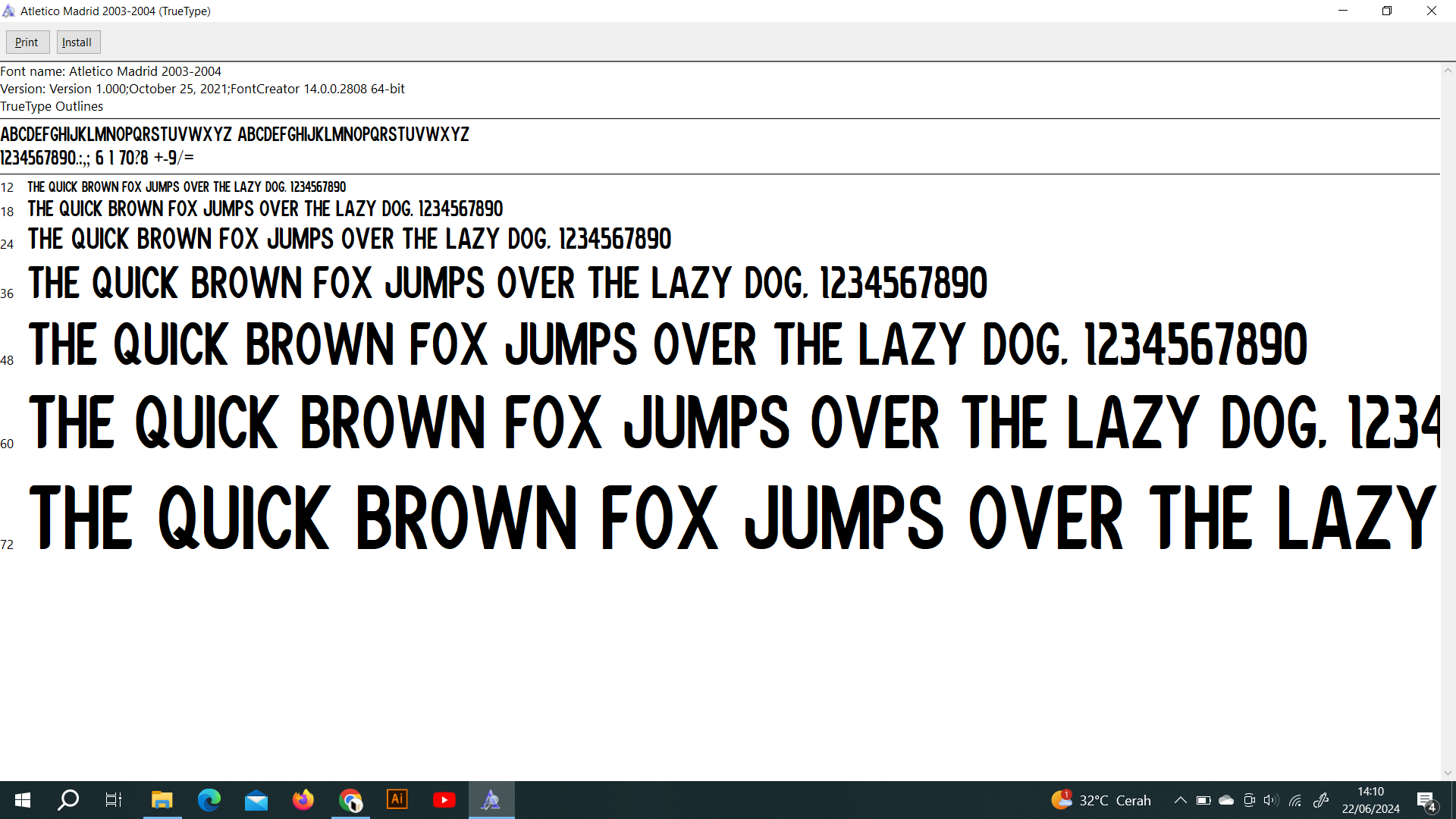Screen dimensions: 1456x819
Task: Click the scrollbar down arrow
Action: pyautogui.click(x=1448, y=773)
